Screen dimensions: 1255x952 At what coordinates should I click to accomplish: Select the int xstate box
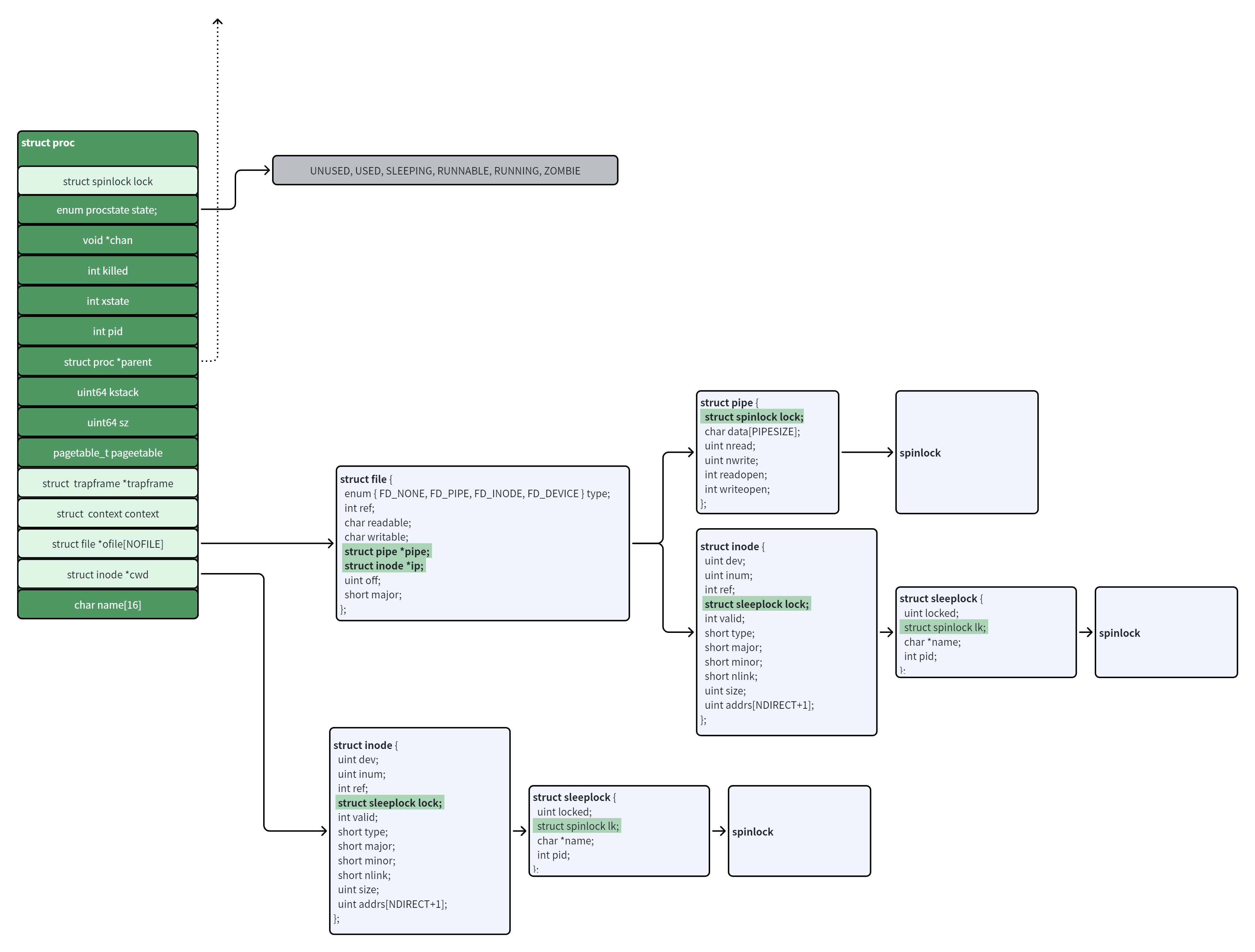tap(108, 301)
